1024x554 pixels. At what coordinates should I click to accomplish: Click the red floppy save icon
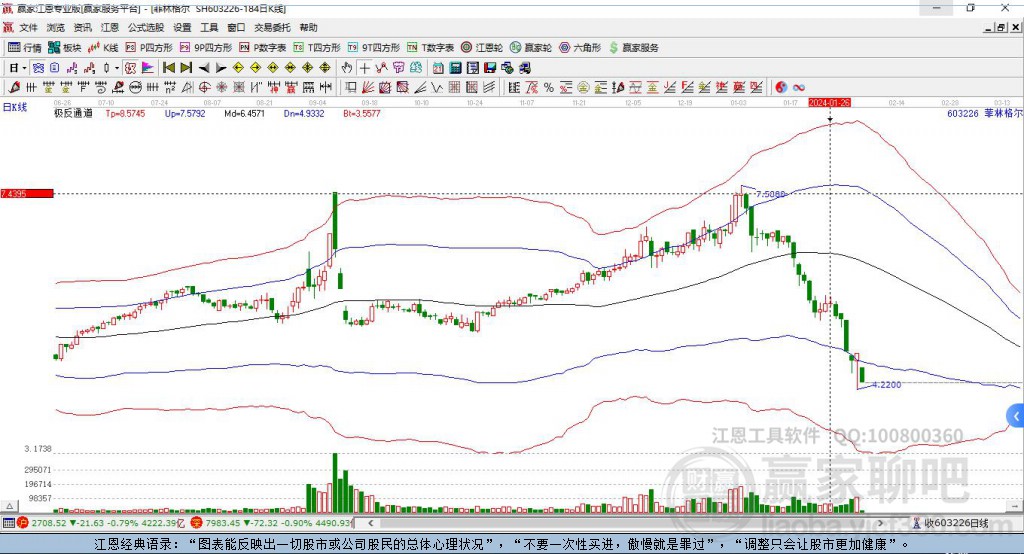[490, 68]
